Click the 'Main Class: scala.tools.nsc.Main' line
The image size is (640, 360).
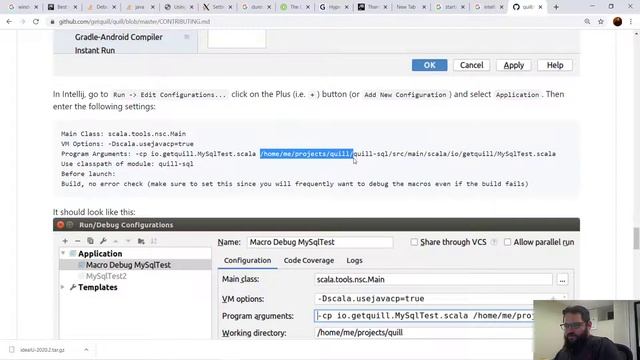pos(123,134)
